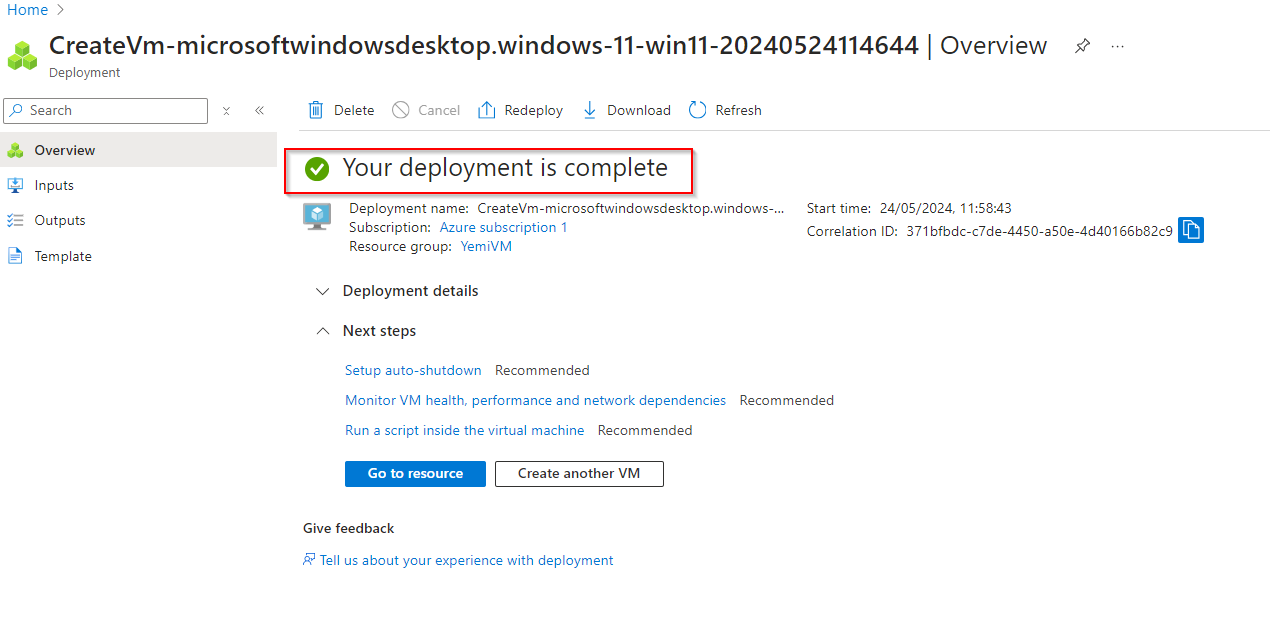
Task: Open the Setup auto-shutdown link
Action: coord(413,370)
